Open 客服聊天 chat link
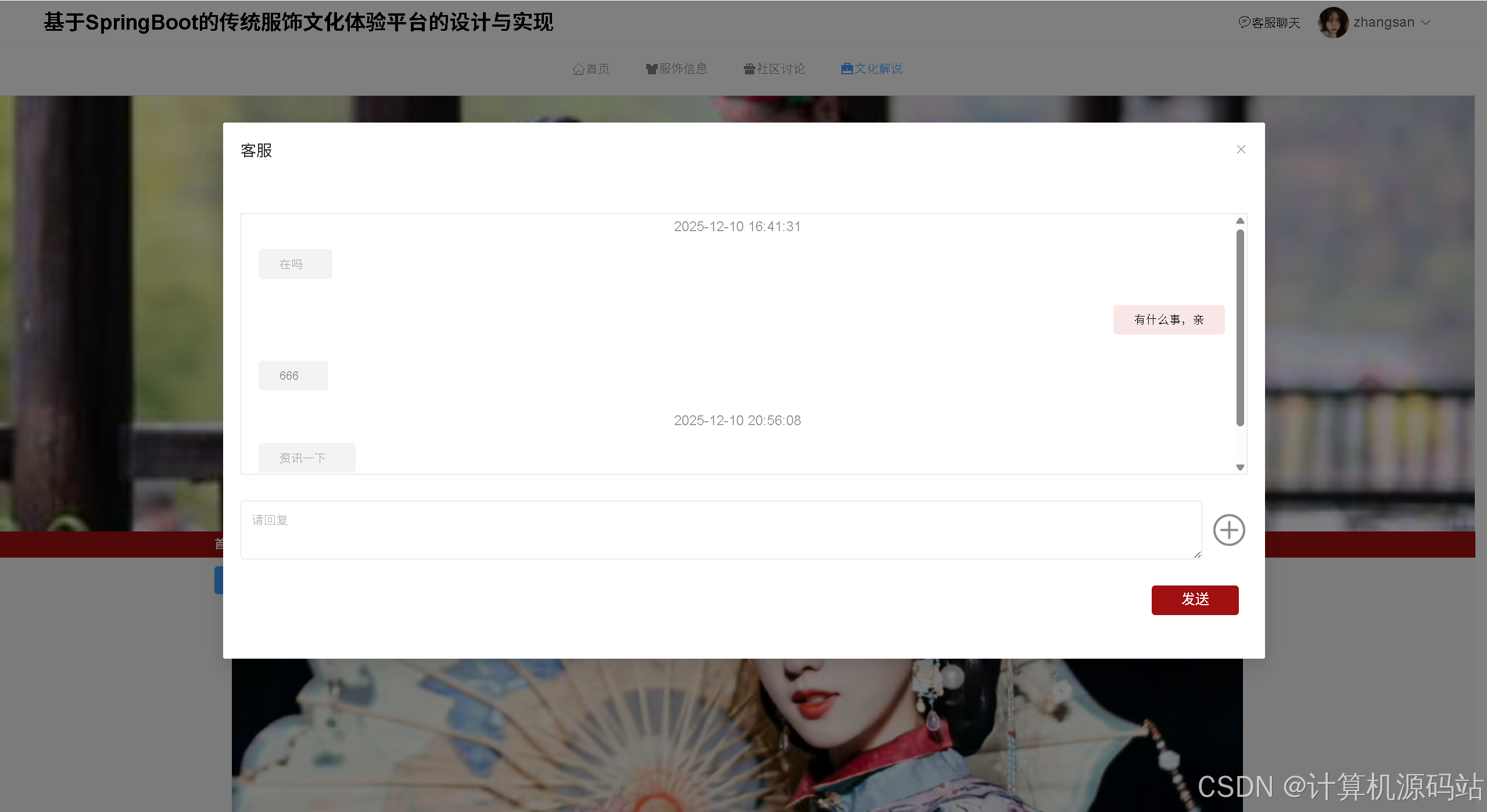This screenshot has width=1487, height=812. click(1269, 23)
